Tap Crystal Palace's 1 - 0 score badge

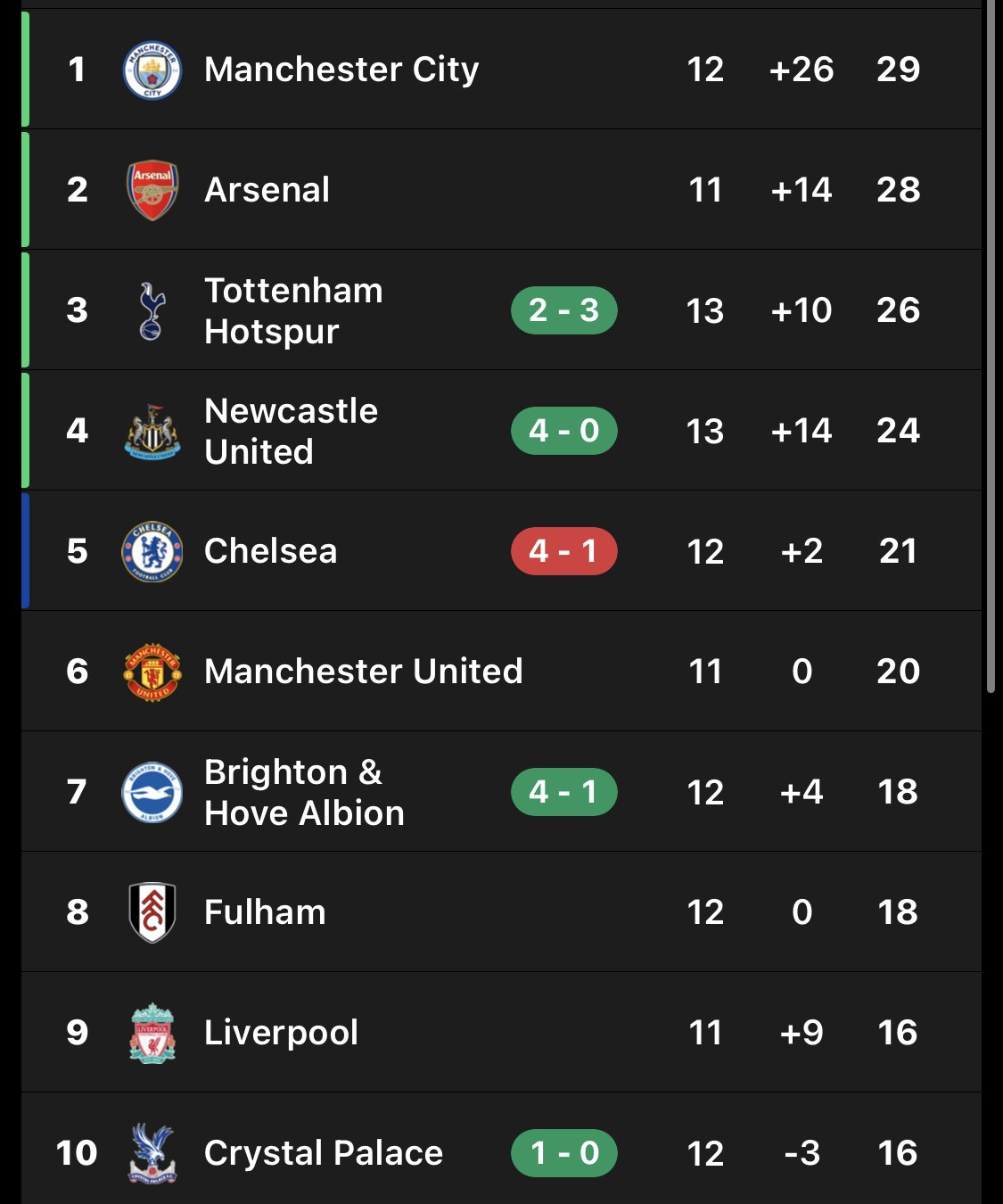tap(564, 1153)
